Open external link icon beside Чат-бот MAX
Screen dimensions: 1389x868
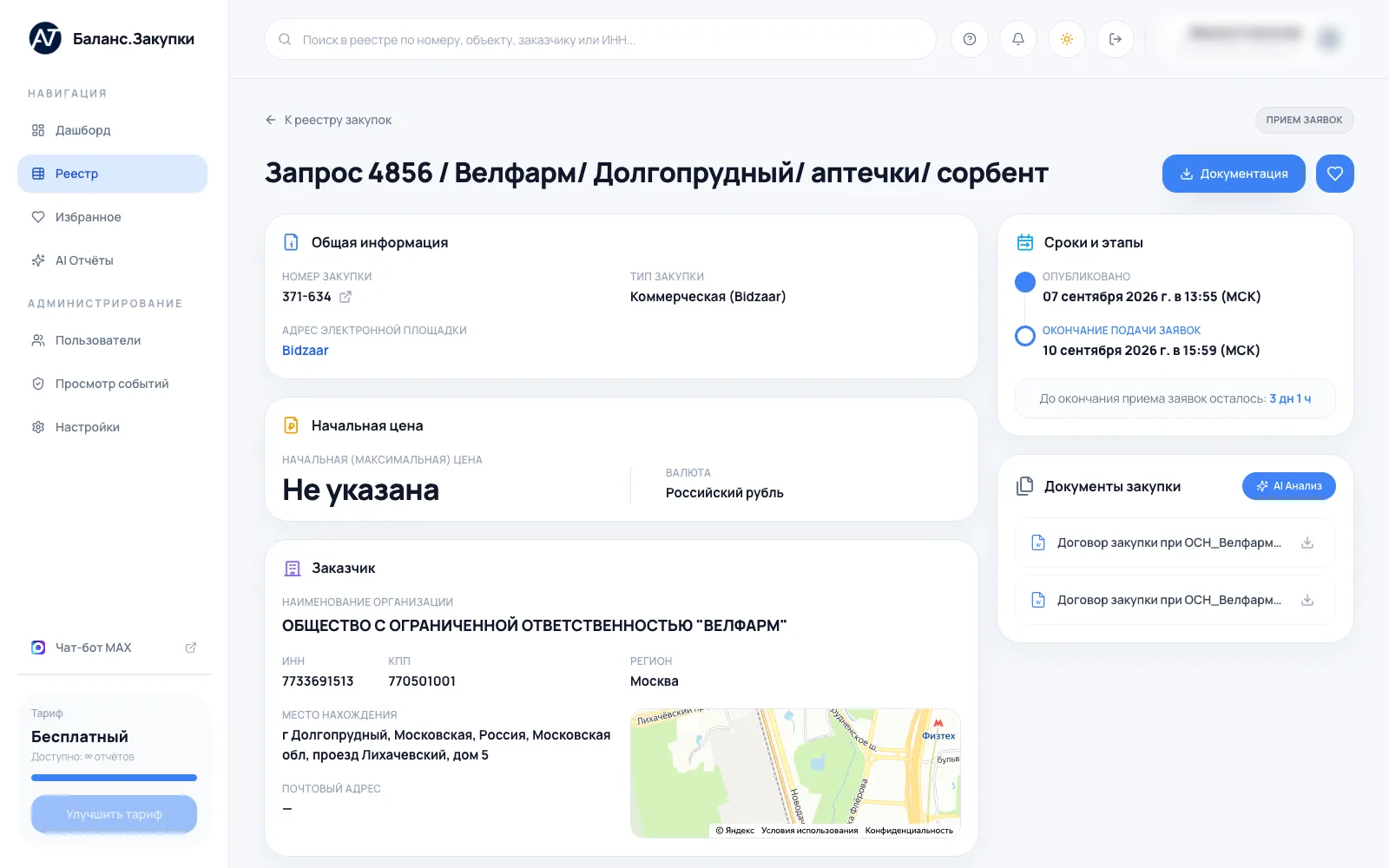point(191,648)
